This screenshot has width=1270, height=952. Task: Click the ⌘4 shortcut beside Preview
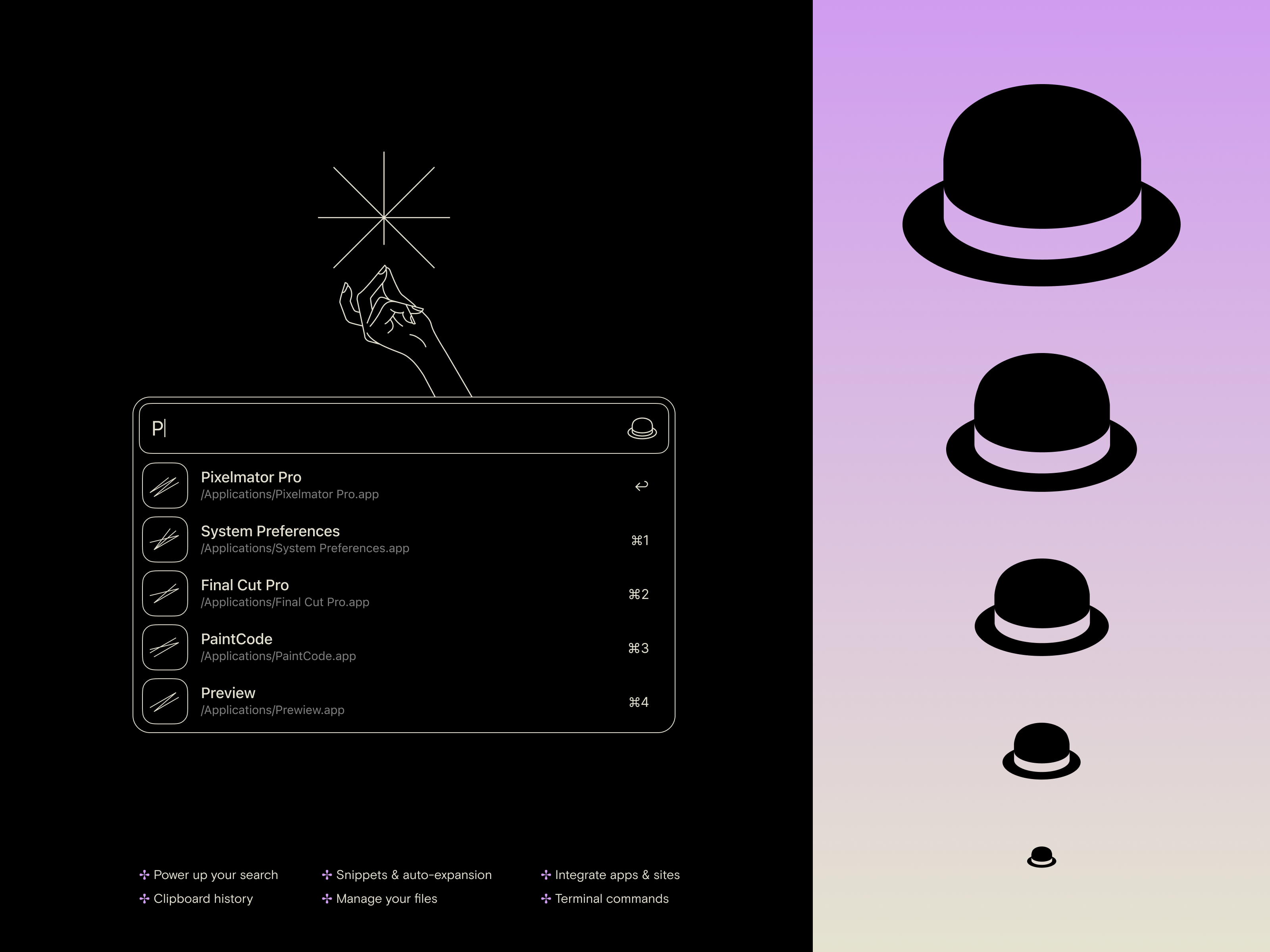[x=639, y=702]
